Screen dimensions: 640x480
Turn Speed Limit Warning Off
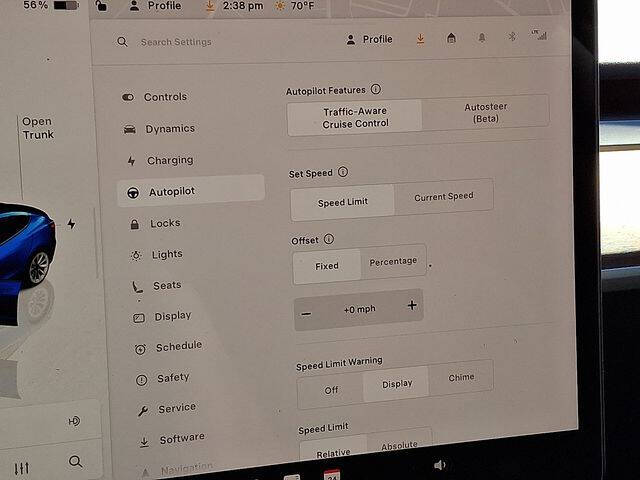[x=331, y=390]
